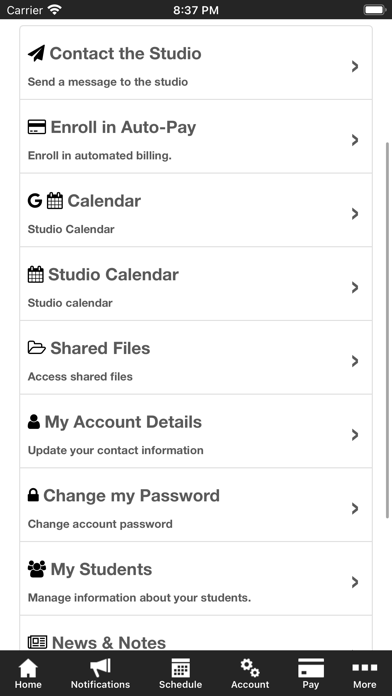
Task: Switch to the Home tab
Action: [28, 674]
